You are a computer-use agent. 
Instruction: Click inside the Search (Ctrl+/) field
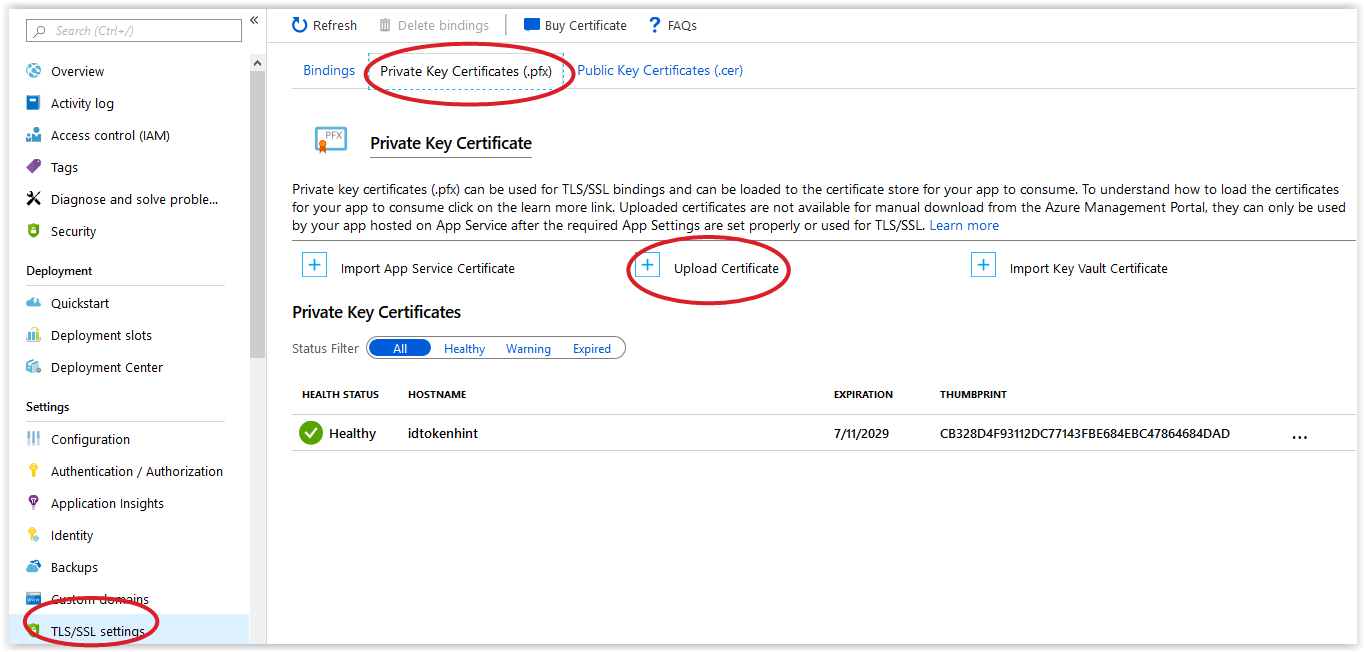click(134, 31)
